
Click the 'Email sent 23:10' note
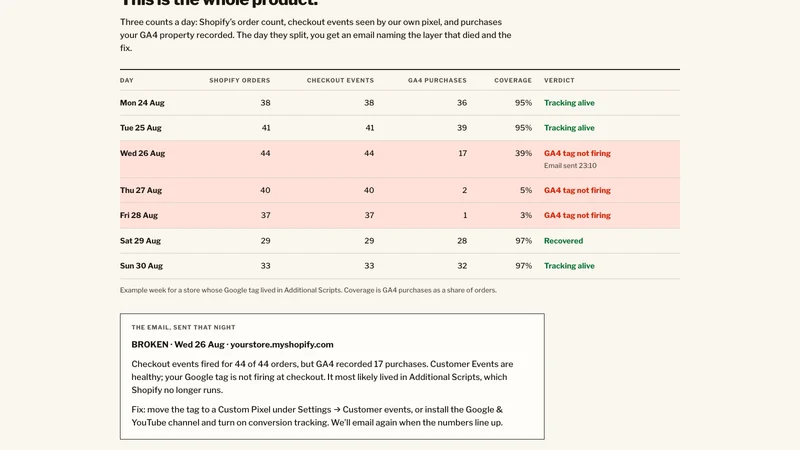tap(570, 166)
